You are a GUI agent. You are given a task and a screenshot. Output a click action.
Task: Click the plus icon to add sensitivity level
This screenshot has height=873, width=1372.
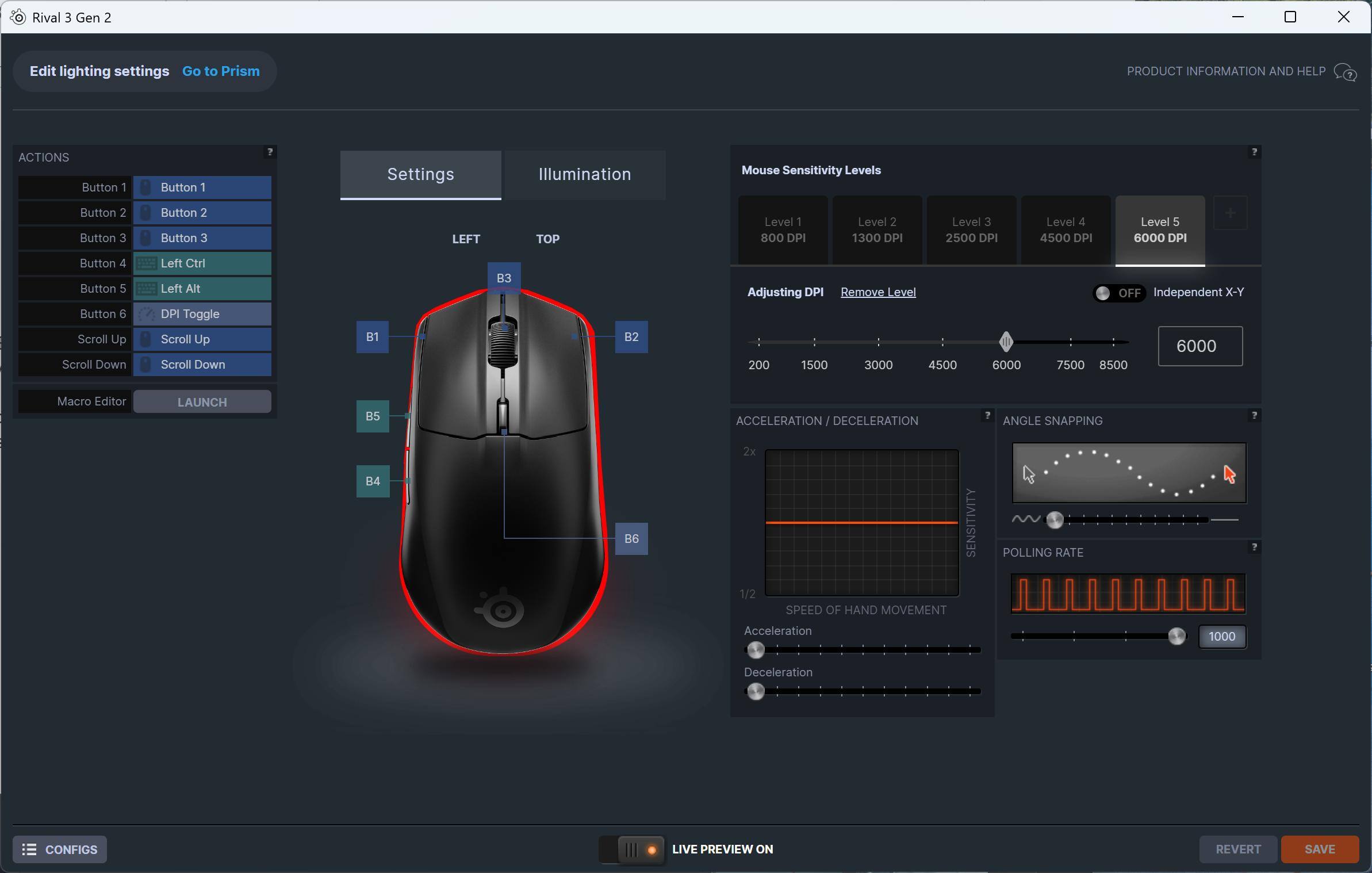coord(1230,213)
